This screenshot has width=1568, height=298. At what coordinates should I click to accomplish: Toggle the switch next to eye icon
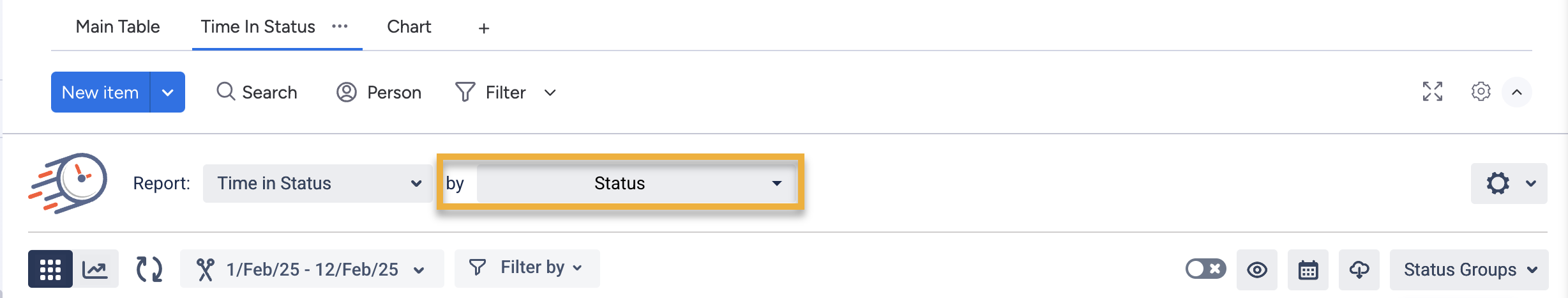tap(1205, 269)
